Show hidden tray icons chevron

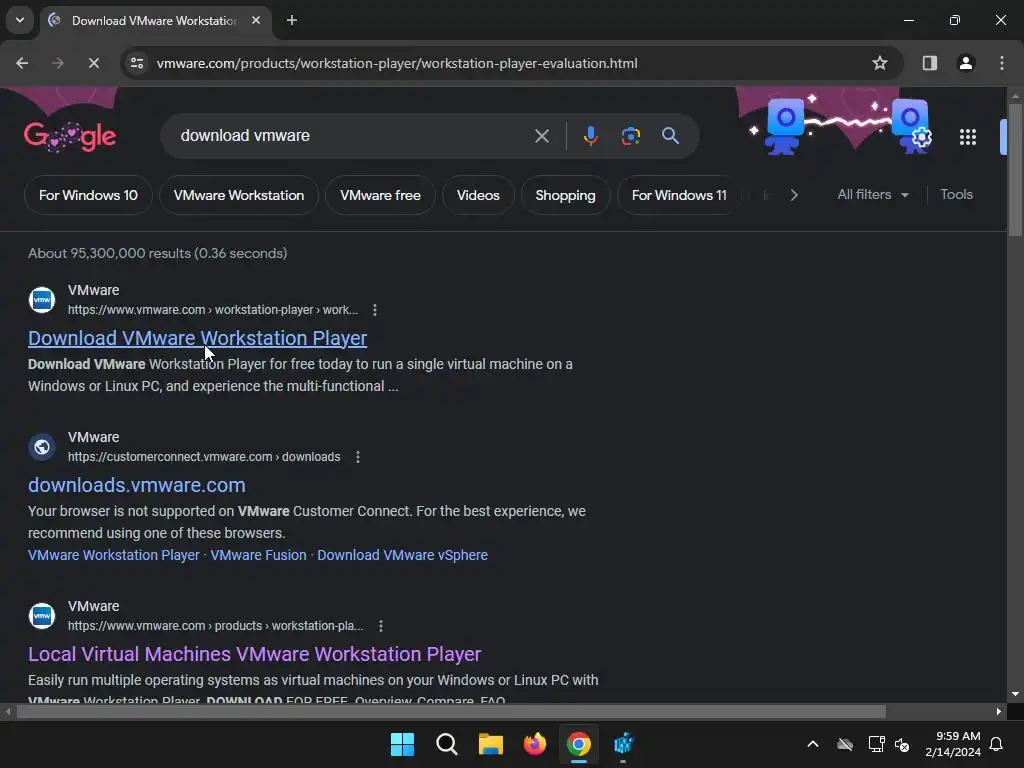(812, 744)
